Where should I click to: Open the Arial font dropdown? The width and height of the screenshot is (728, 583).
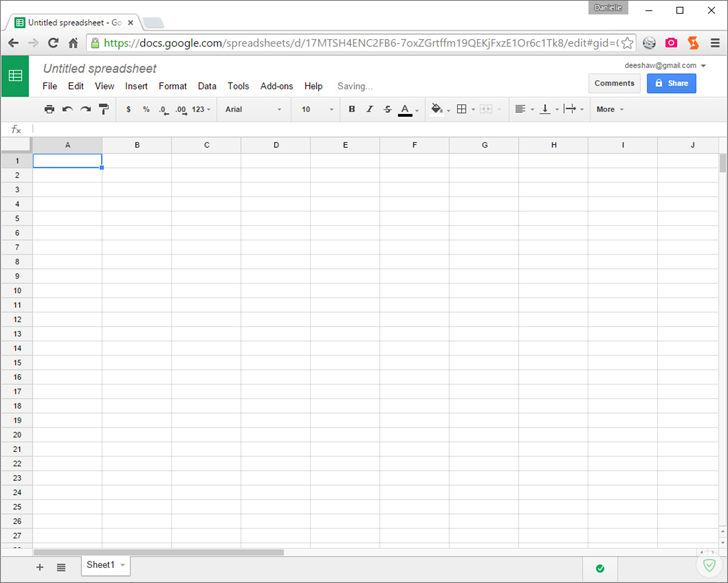pos(253,109)
